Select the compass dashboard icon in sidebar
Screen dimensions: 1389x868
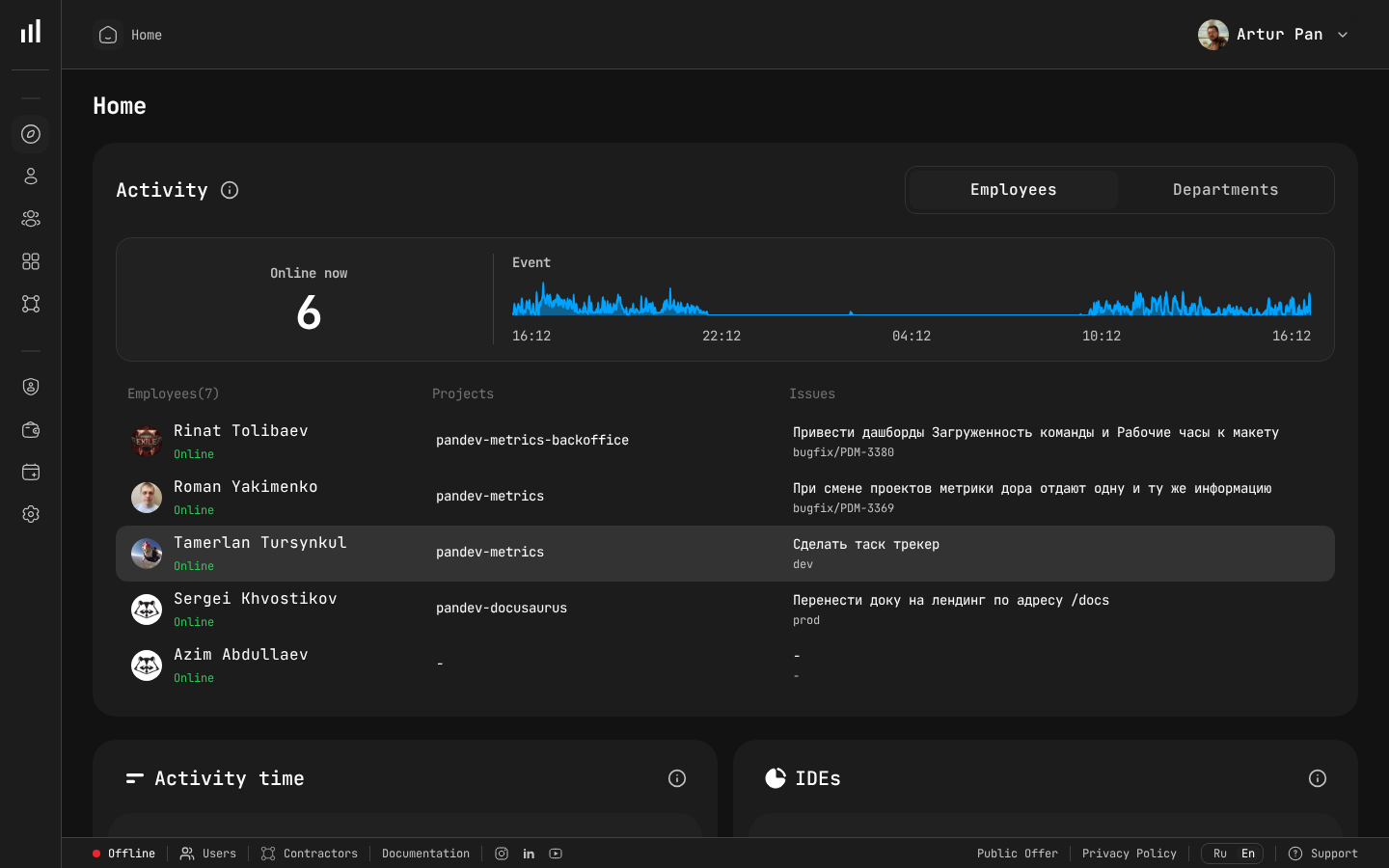(30, 134)
